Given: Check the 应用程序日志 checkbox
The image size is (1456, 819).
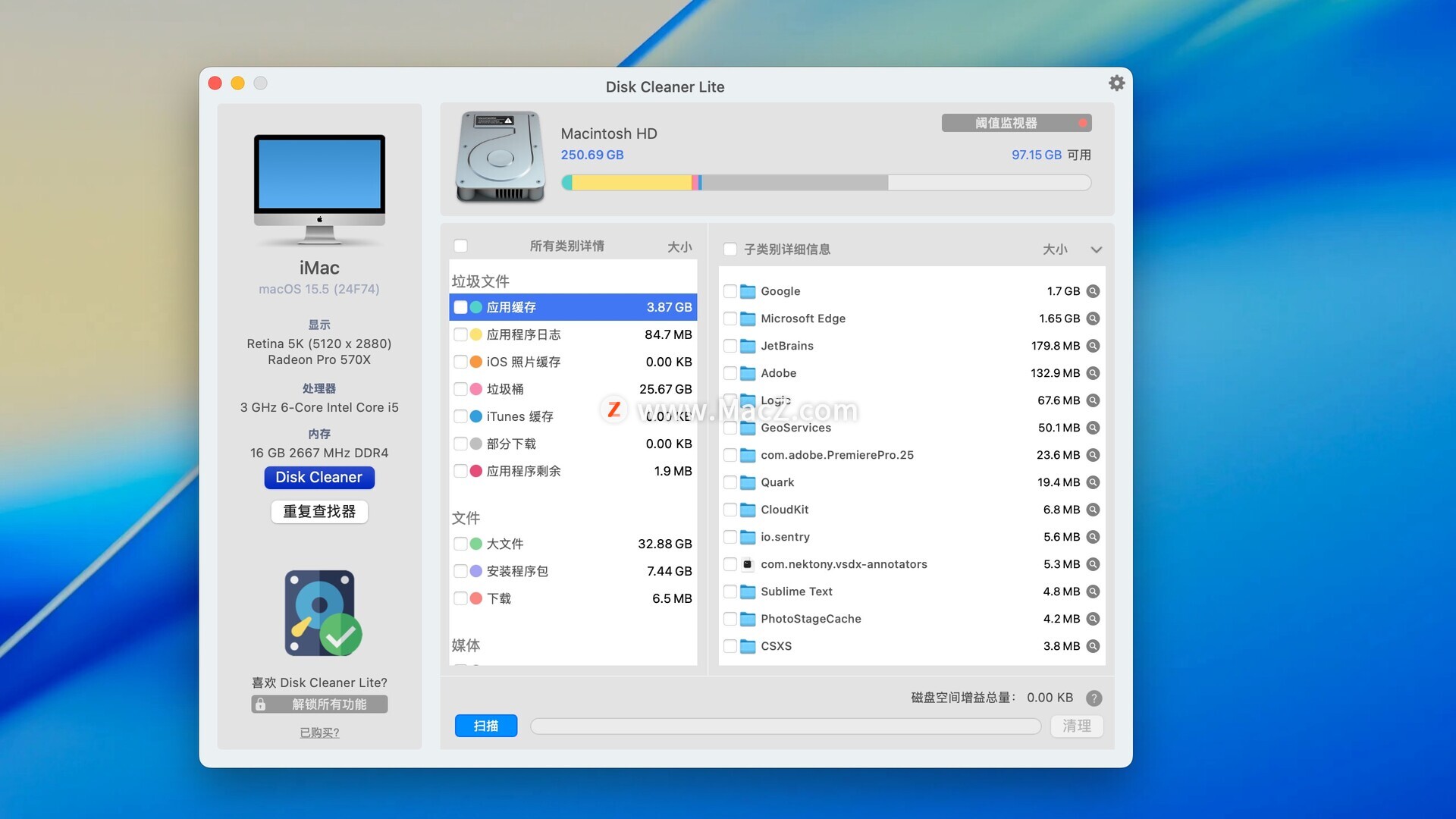Looking at the screenshot, I should pos(460,334).
